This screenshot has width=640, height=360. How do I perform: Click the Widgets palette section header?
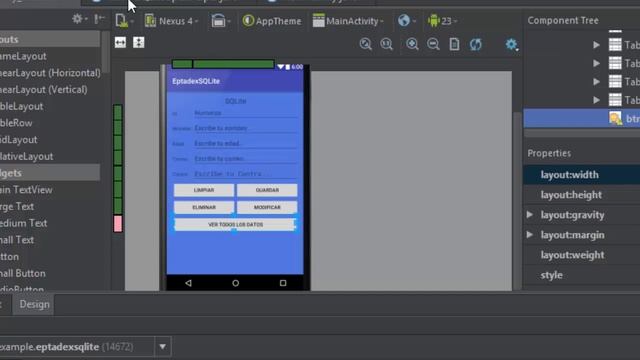[50, 173]
